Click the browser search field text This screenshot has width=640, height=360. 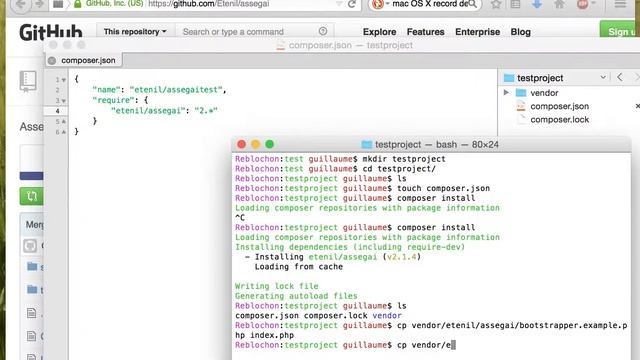[430, 4]
